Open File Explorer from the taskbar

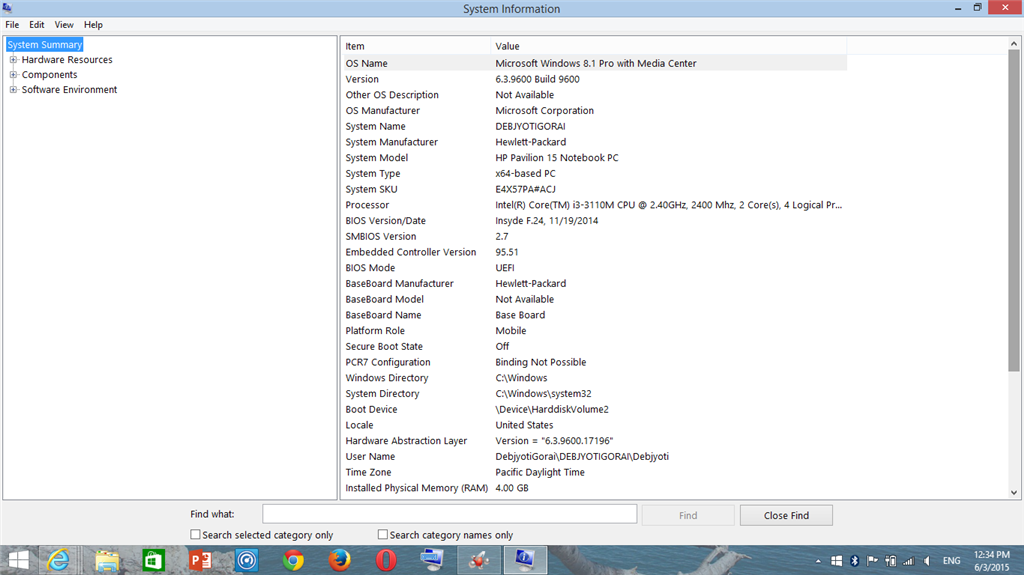pos(107,561)
